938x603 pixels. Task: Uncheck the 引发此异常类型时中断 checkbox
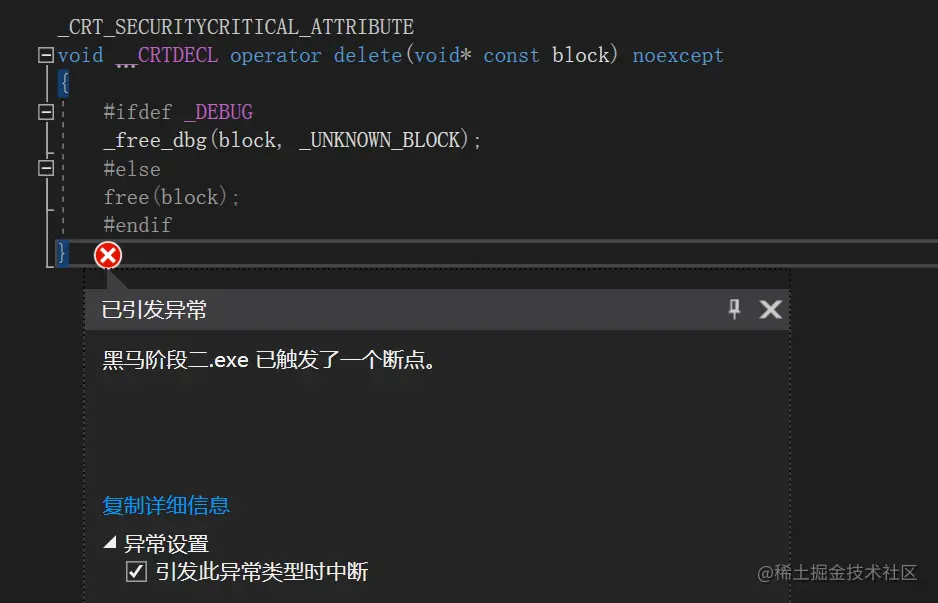pyautogui.click(x=136, y=571)
